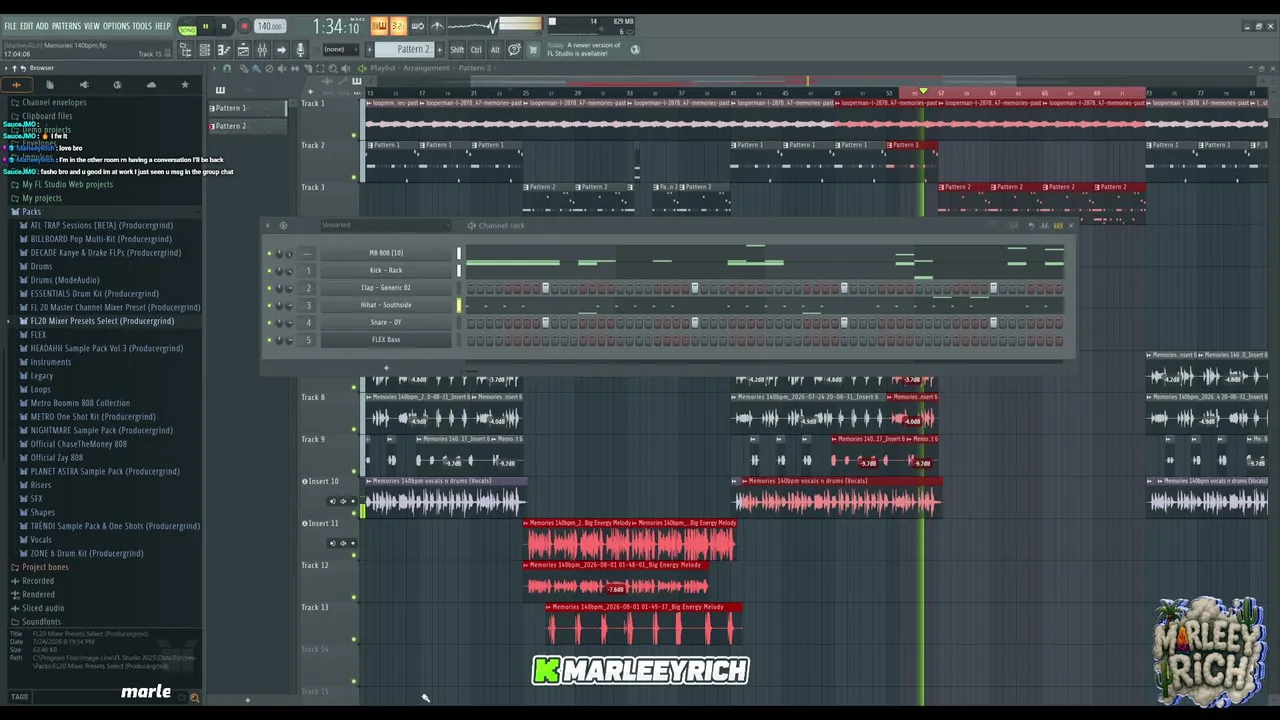Mute the Clap - Generic 02 channel LED

(269, 288)
